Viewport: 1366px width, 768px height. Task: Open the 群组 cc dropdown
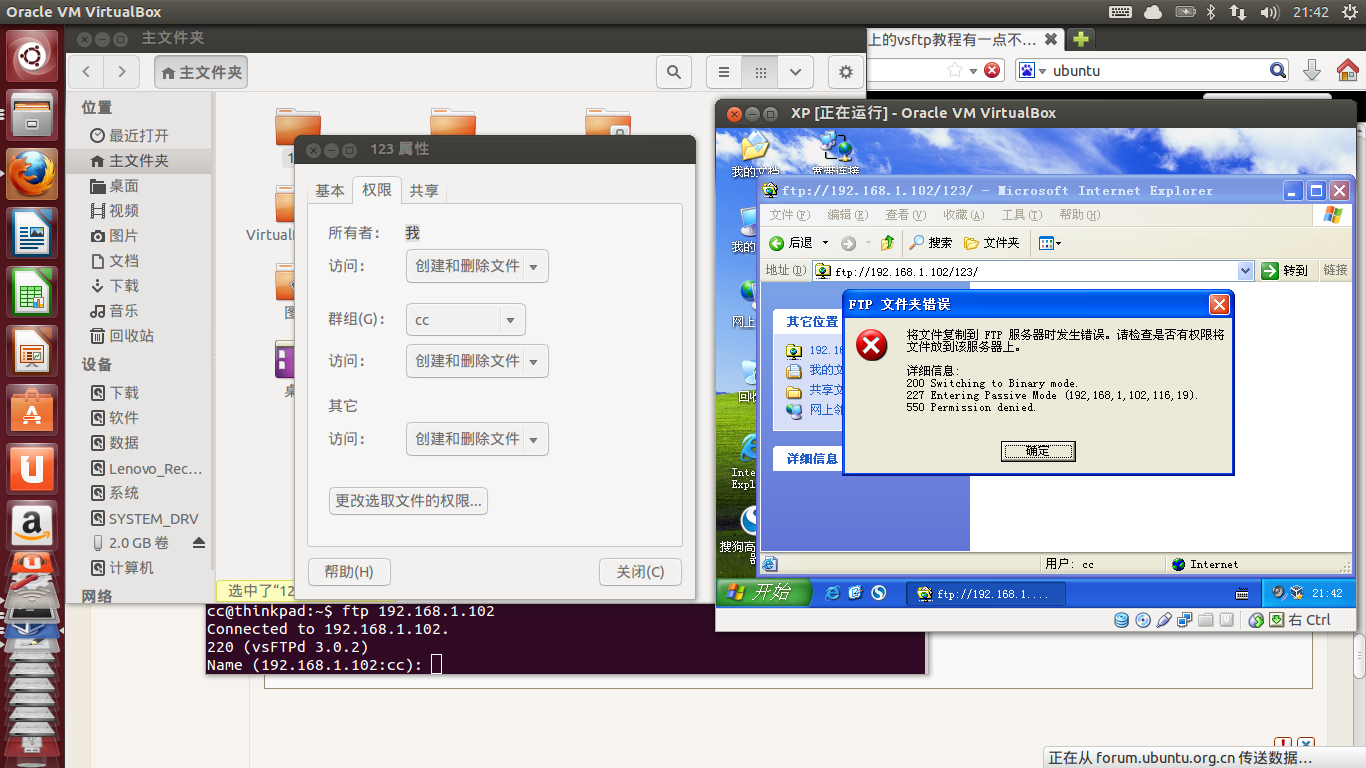466,320
